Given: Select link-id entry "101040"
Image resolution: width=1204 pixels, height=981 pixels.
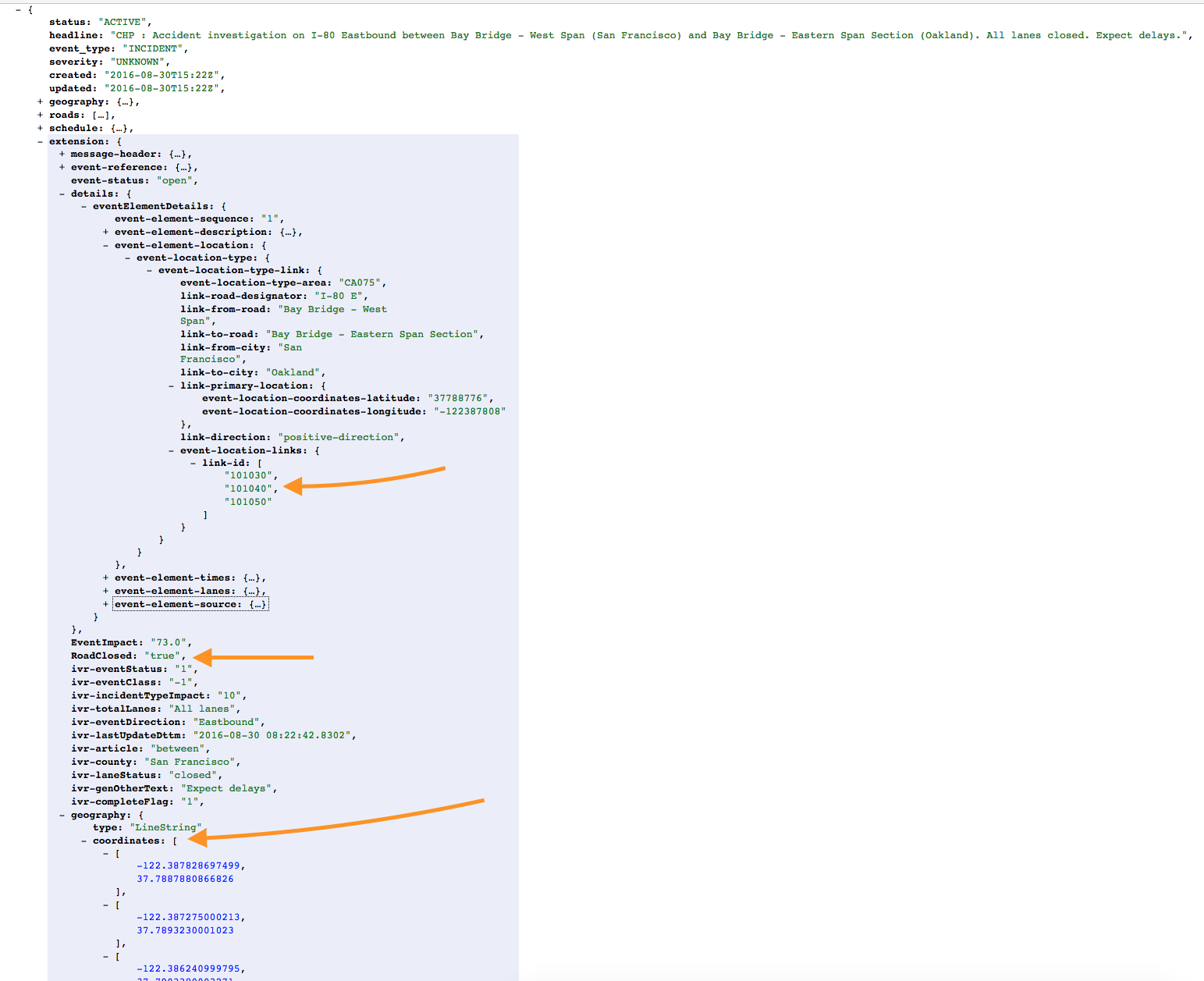Looking at the screenshot, I should pyautogui.click(x=248, y=489).
